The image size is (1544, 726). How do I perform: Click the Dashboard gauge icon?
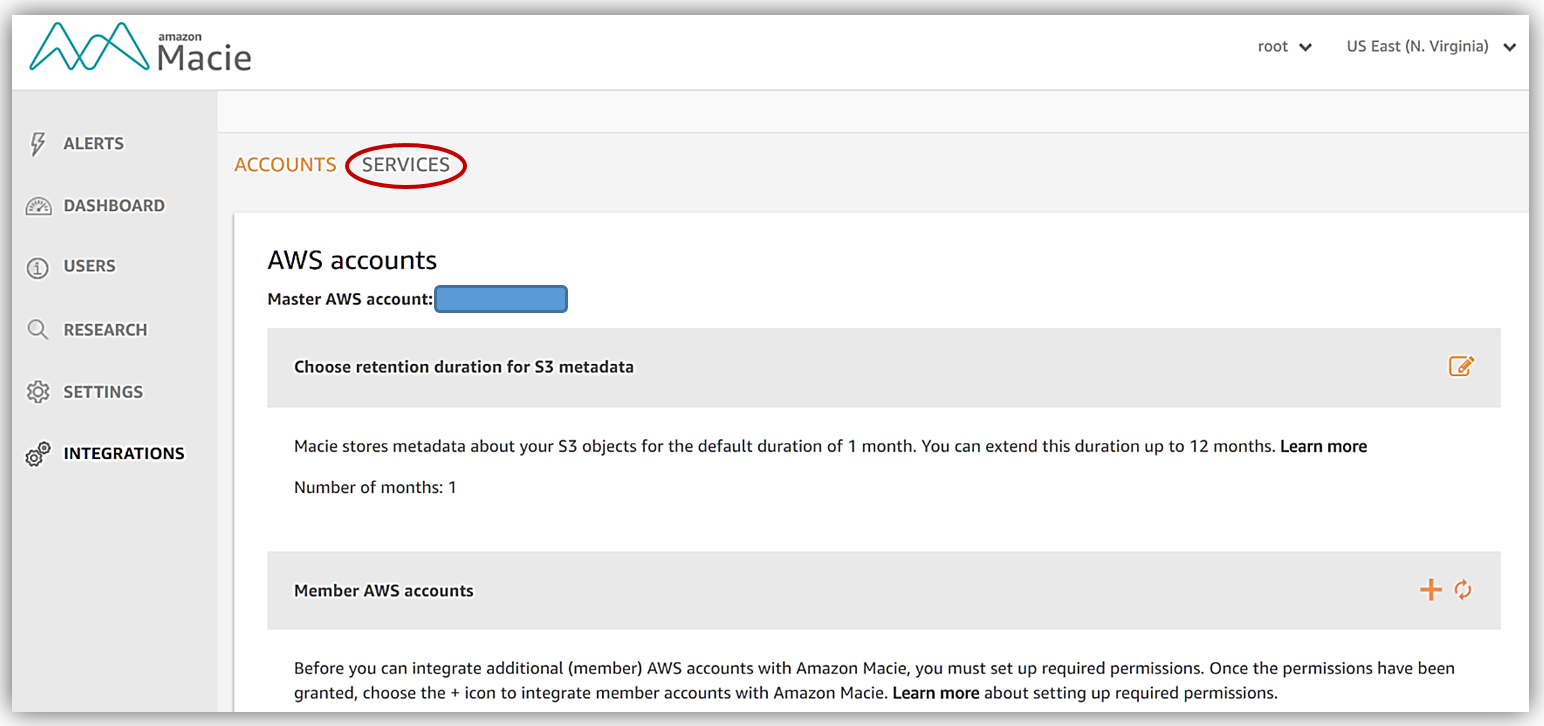(x=38, y=206)
